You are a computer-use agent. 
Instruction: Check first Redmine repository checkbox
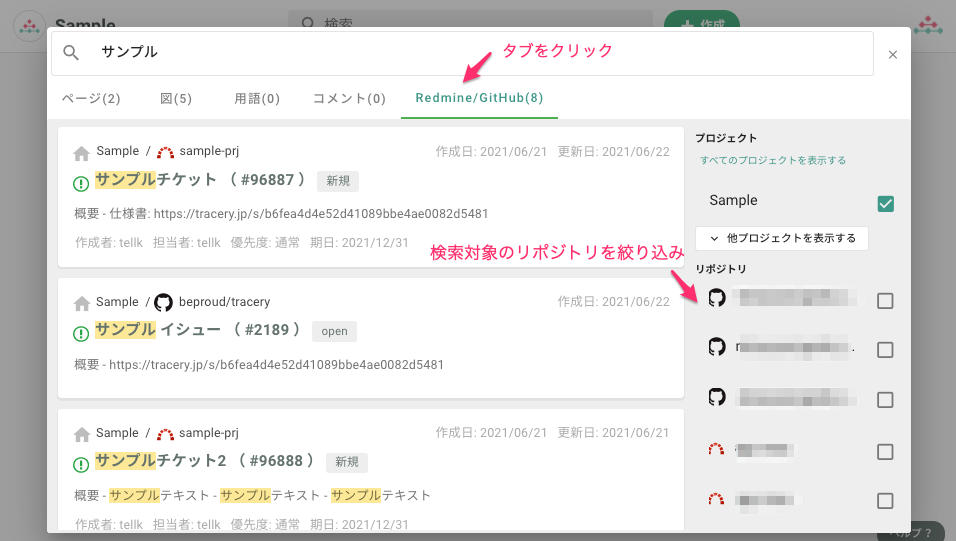tap(885, 452)
